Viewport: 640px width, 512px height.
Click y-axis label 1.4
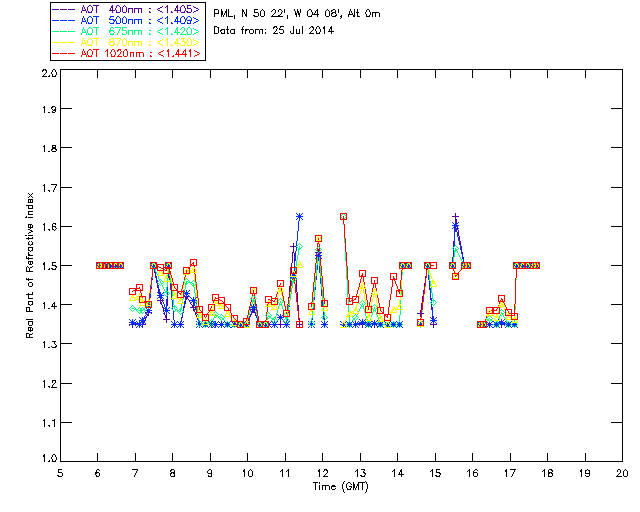(49, 305)
